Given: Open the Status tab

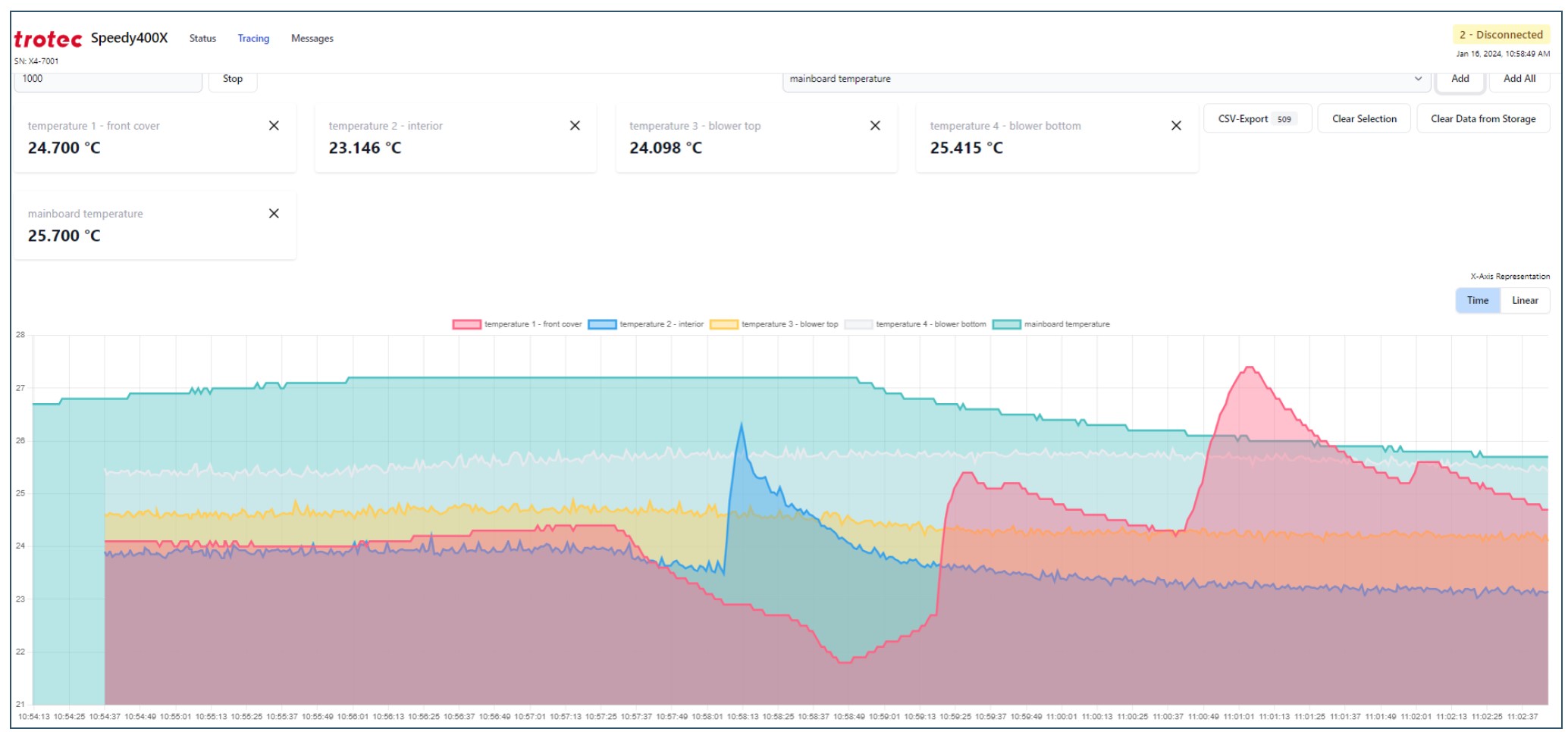Looking at the screenshot, I should coord(202,39).
